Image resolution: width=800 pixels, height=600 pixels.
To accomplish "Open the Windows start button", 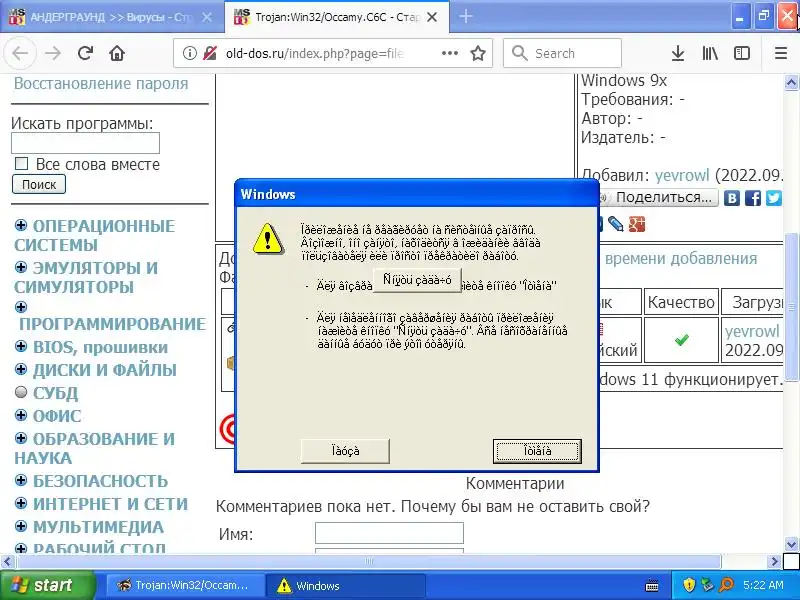I will click(47, 585).
